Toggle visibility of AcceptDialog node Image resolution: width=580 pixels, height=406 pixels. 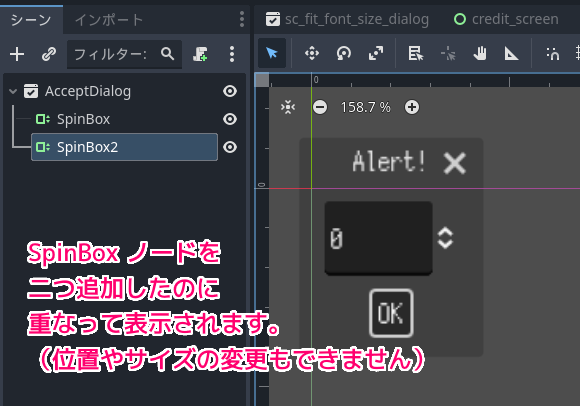click(x=230, y=91)
